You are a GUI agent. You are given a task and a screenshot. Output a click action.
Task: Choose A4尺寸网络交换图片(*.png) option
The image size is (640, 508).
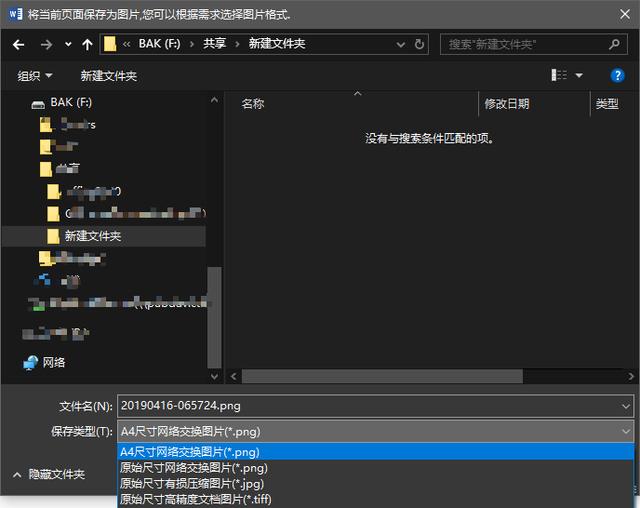(x=376, y=452)
